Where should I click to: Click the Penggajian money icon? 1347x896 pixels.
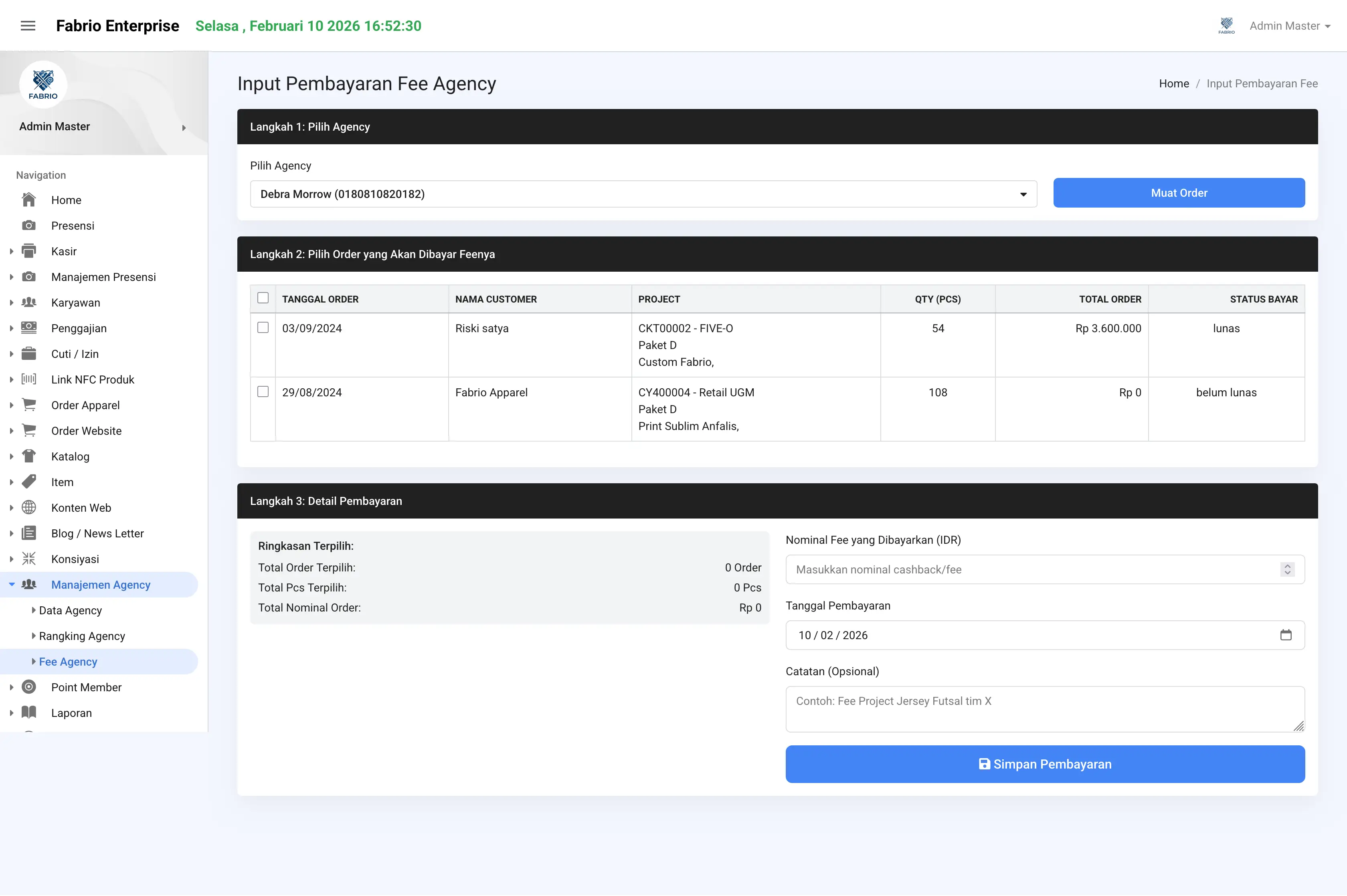[x=28, y=328]
